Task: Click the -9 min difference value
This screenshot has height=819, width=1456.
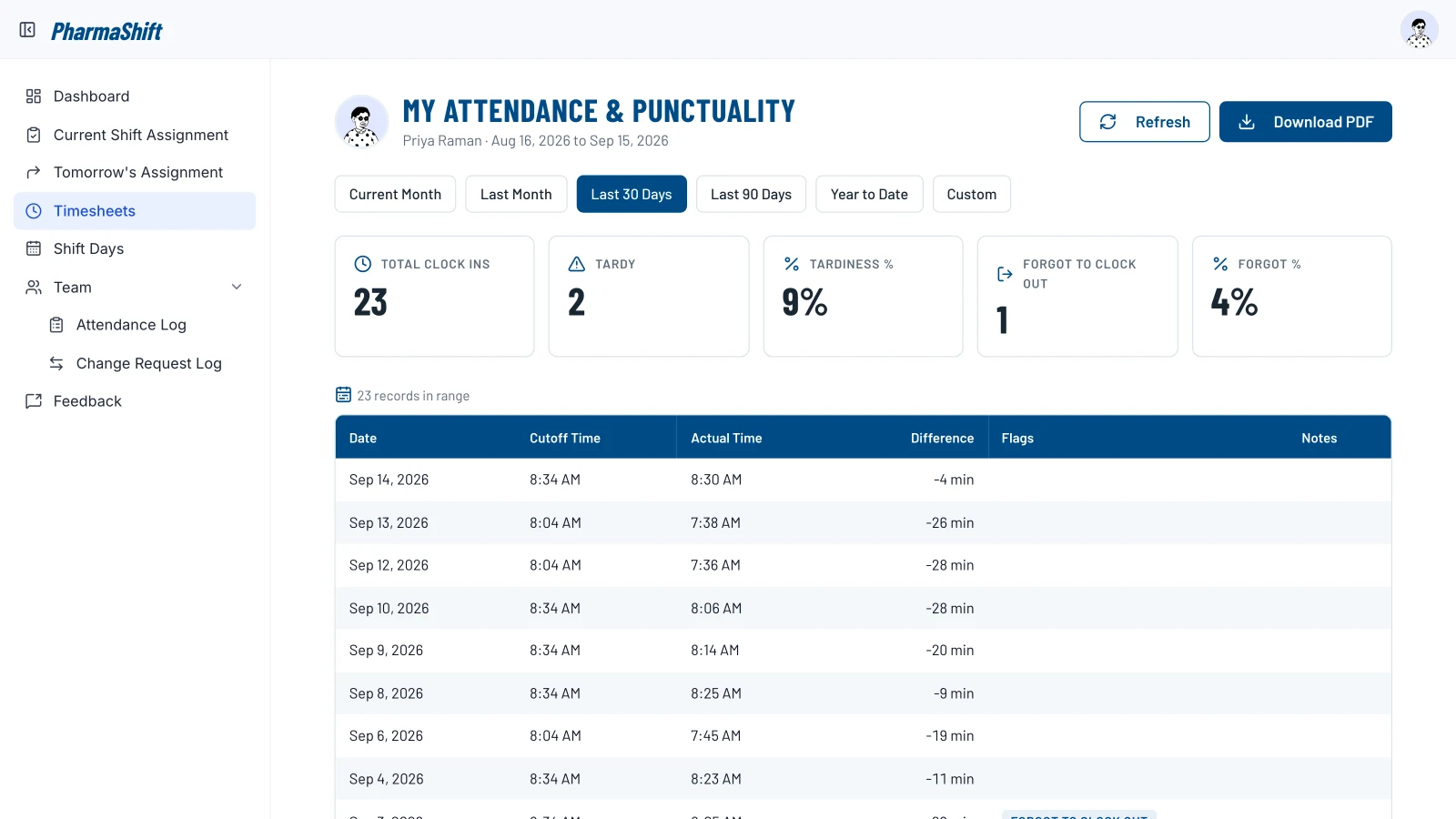Action: 954,693
